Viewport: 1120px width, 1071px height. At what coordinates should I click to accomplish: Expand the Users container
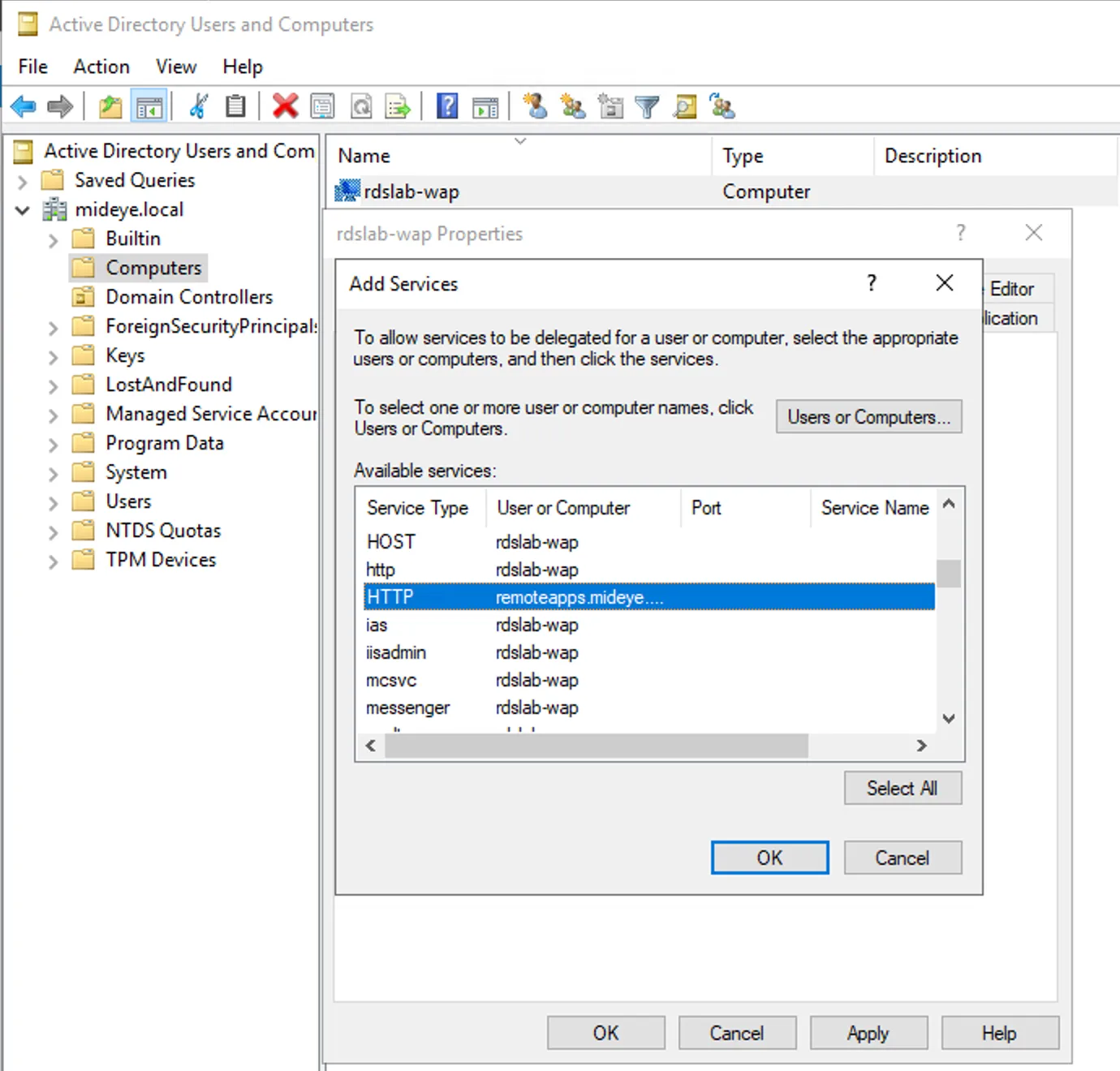[x=52, y=501]
